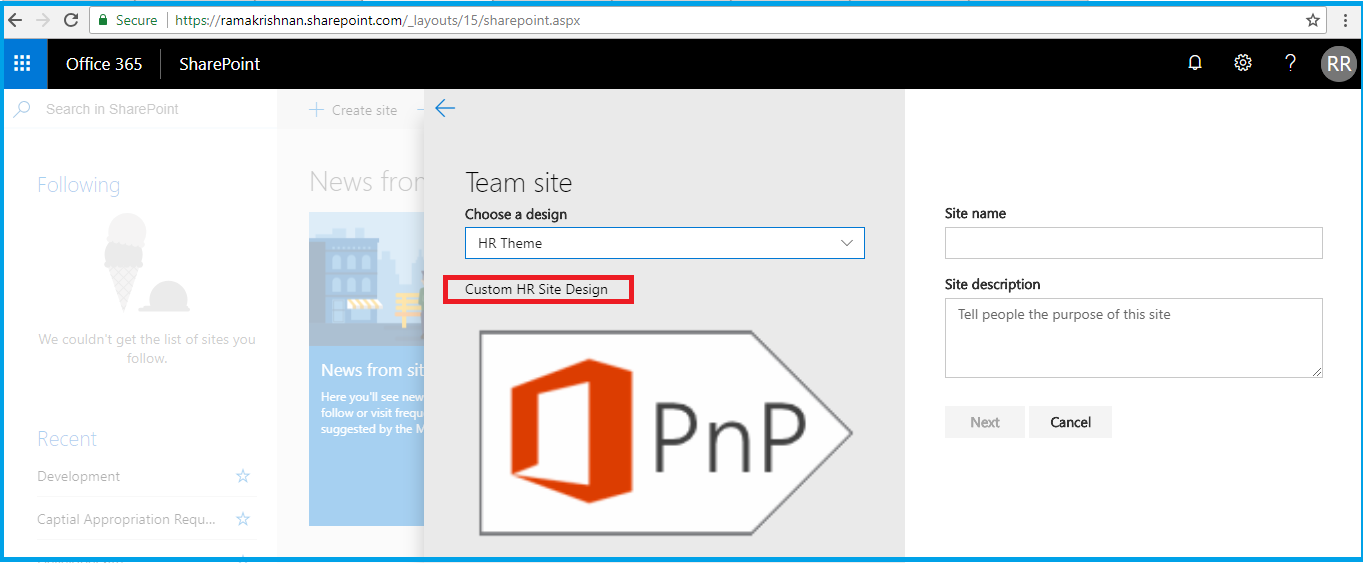Open the Office 365 app launcher waffle

(x=22, y=64)
